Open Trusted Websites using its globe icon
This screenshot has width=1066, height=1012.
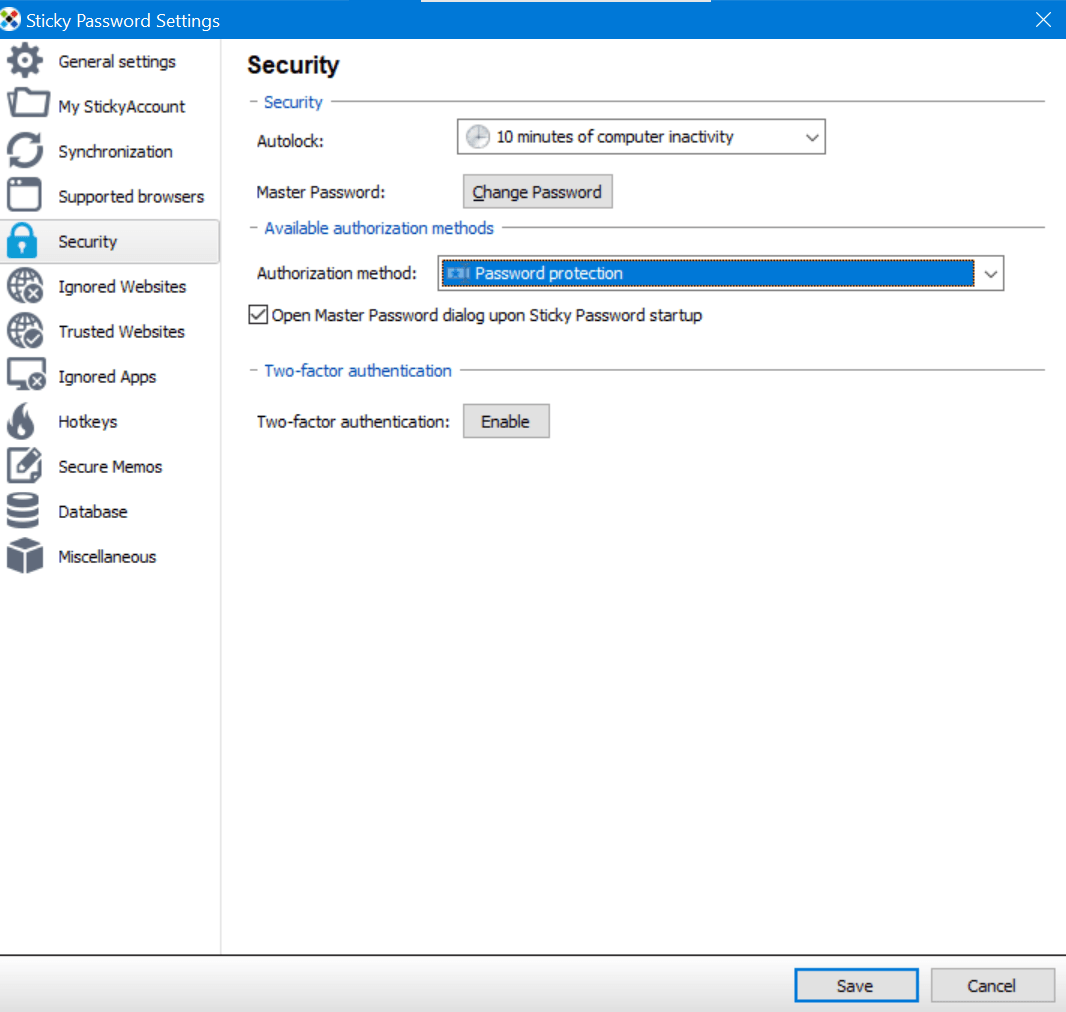tap(27, 331)
